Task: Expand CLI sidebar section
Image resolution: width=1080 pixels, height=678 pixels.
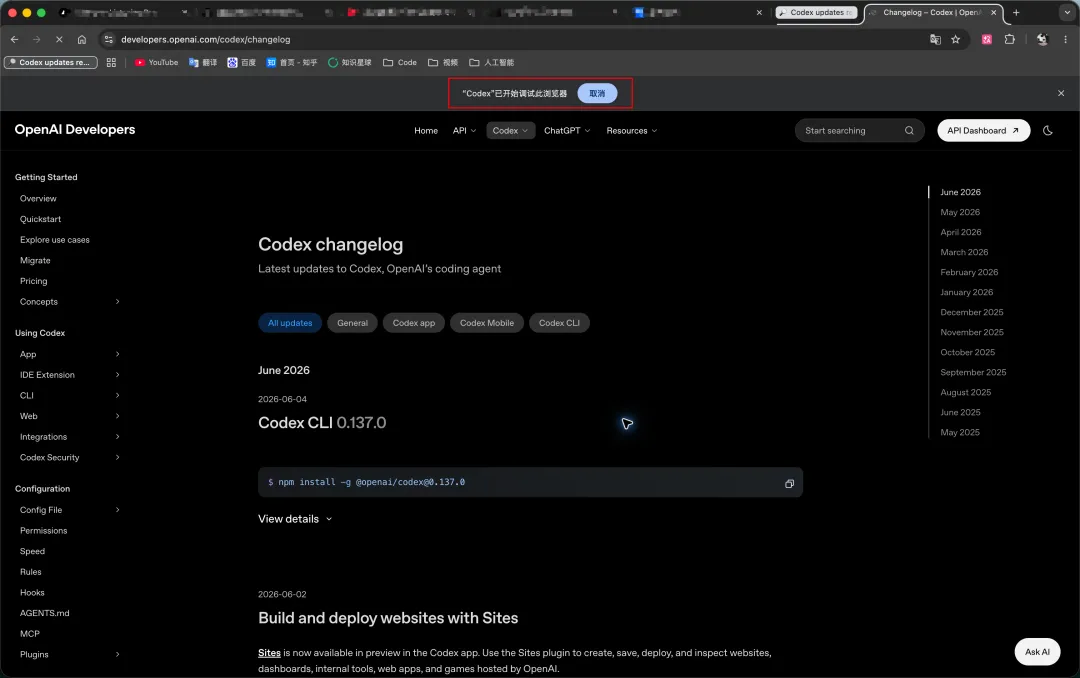Action: (x=117, y=396)
